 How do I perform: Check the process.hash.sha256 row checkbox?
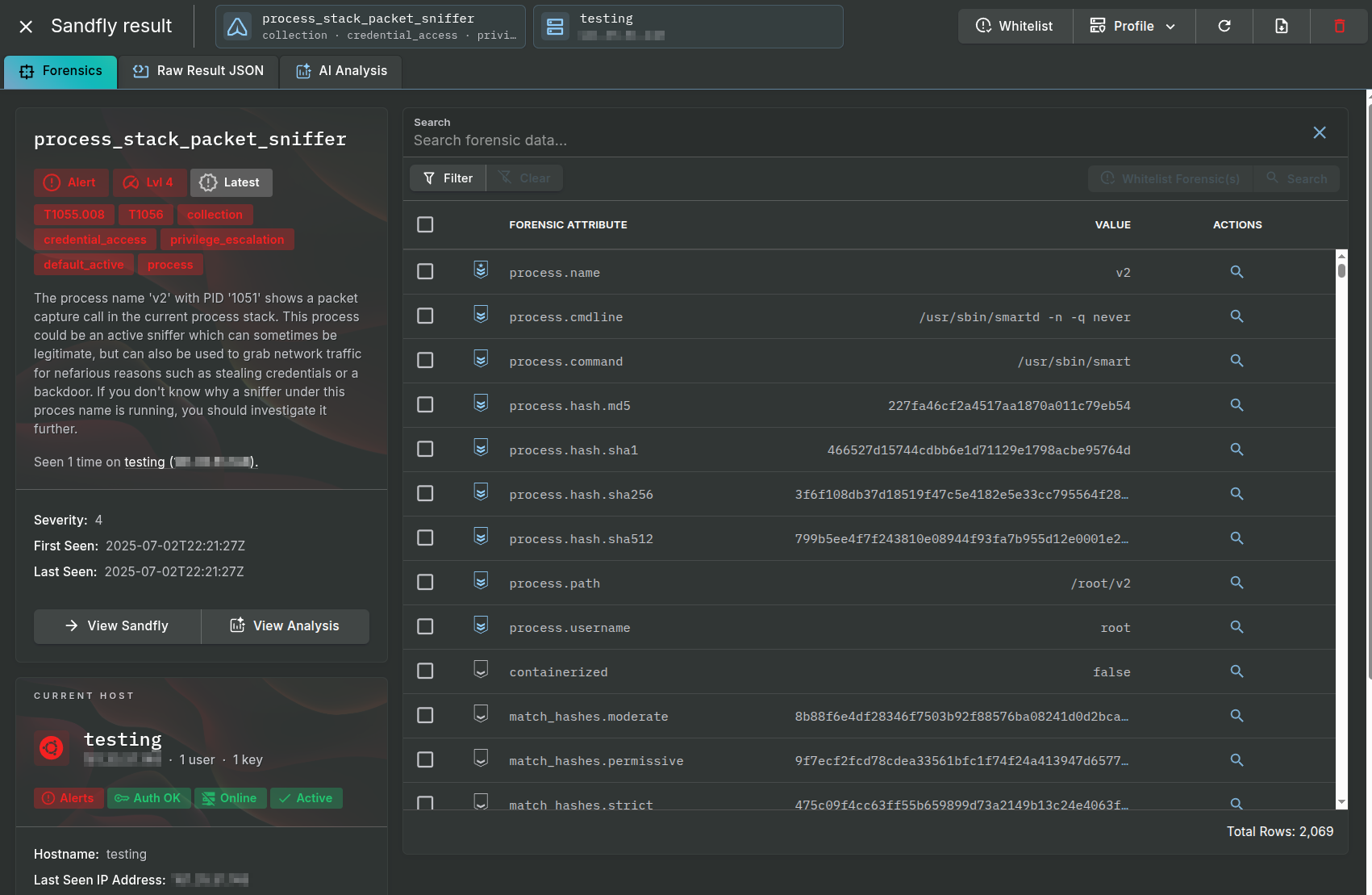click(x=425, y=493)
